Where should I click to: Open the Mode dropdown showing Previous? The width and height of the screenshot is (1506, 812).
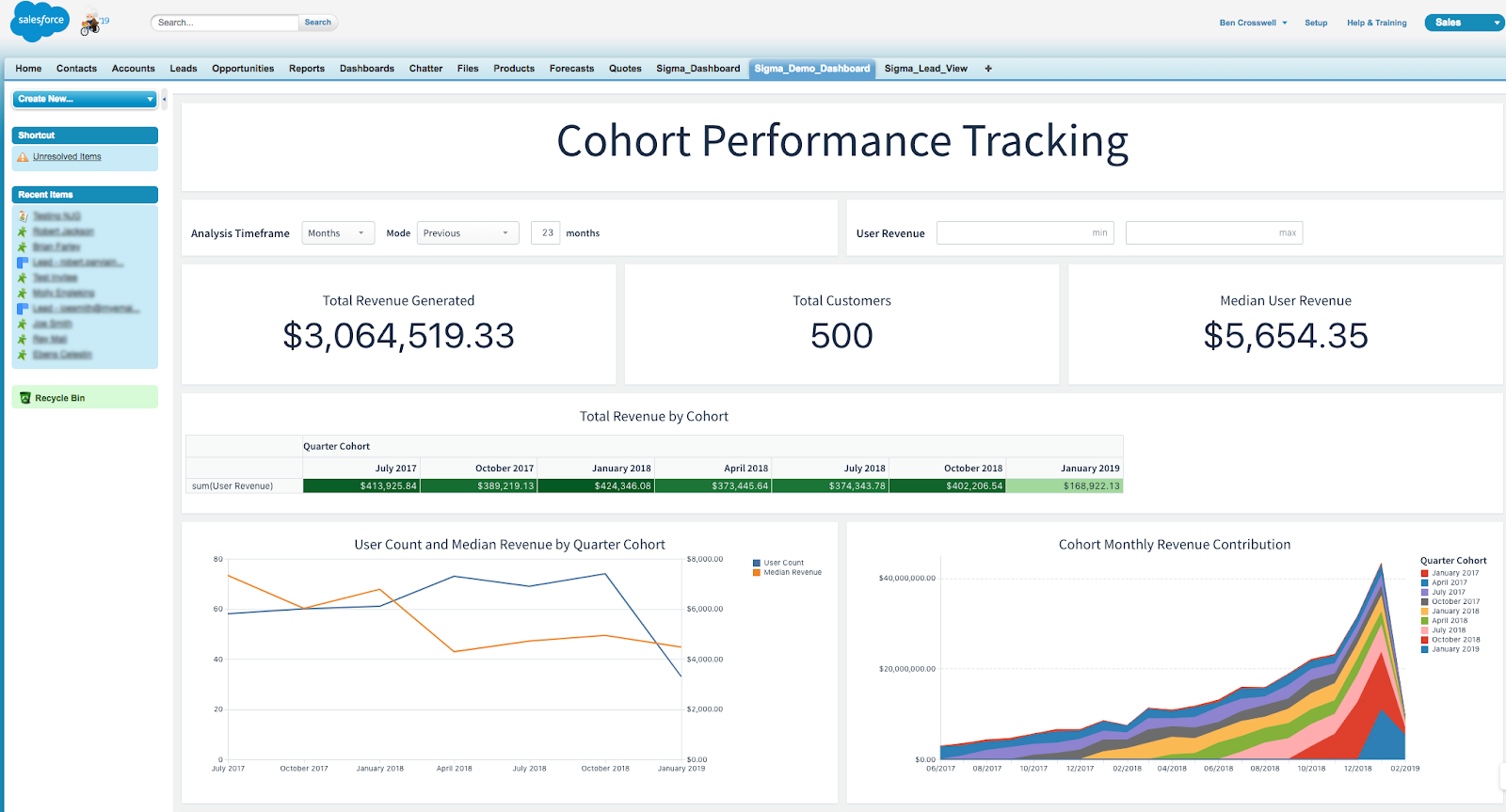click(x=468, y=233)
